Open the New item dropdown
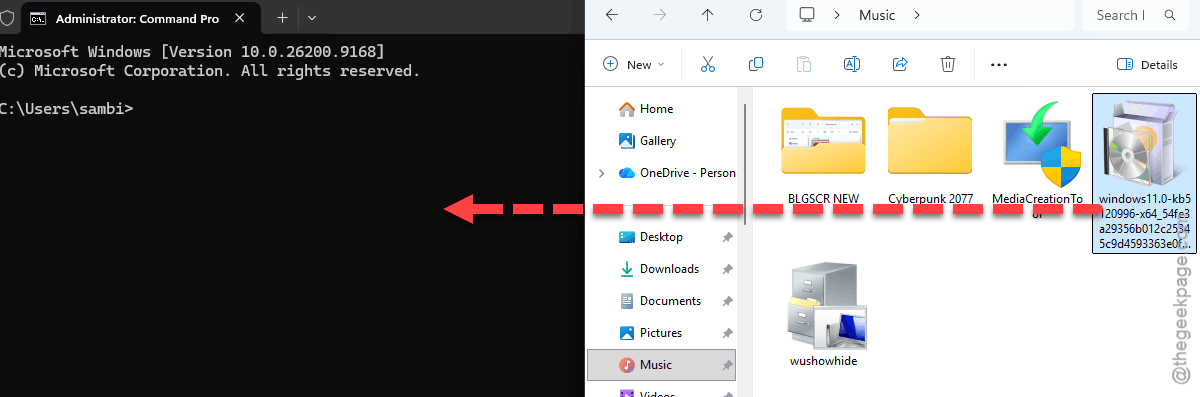This screenshot has height=397, width=1200. coord(635,64)
